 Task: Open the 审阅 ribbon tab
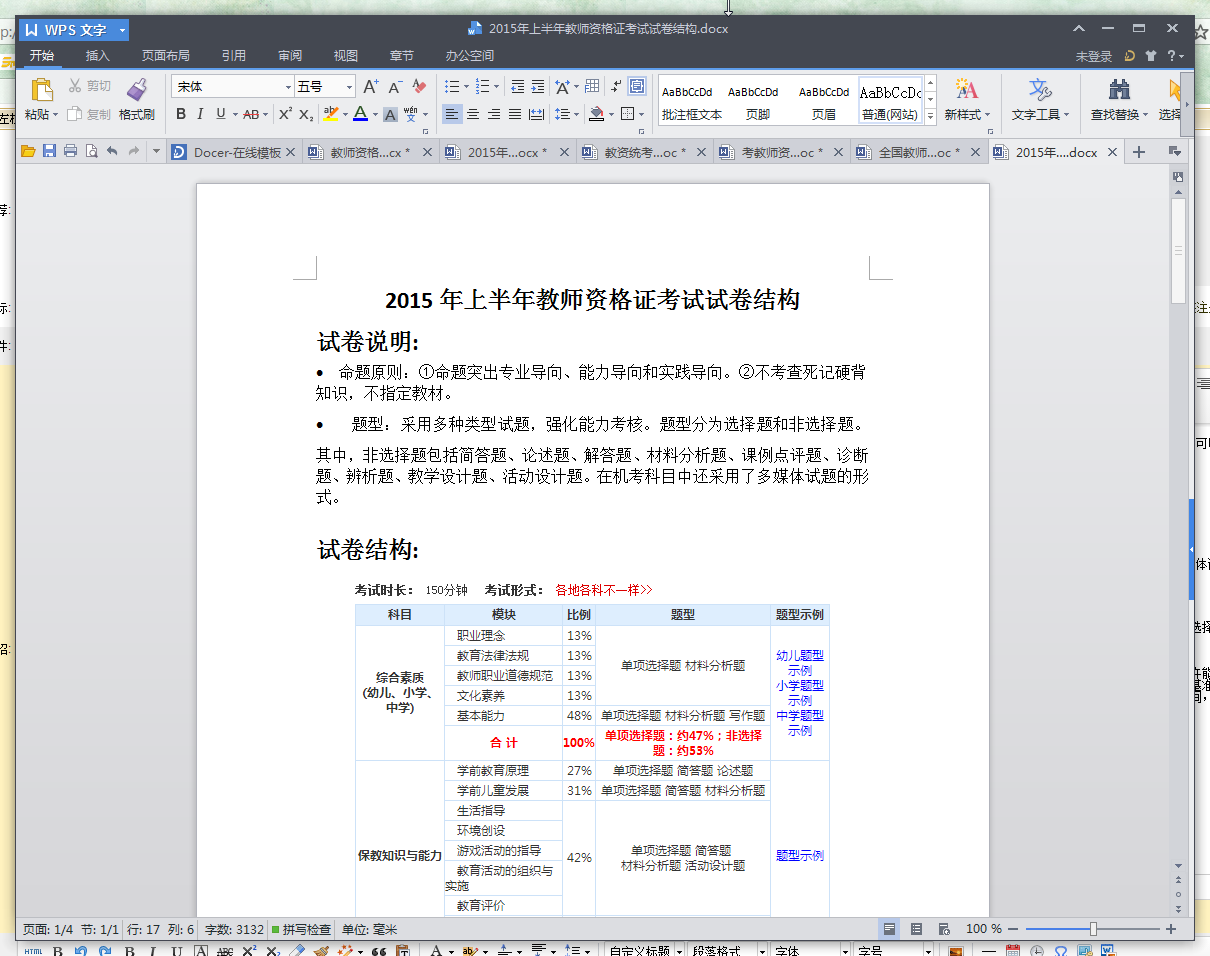coord(290,56)
